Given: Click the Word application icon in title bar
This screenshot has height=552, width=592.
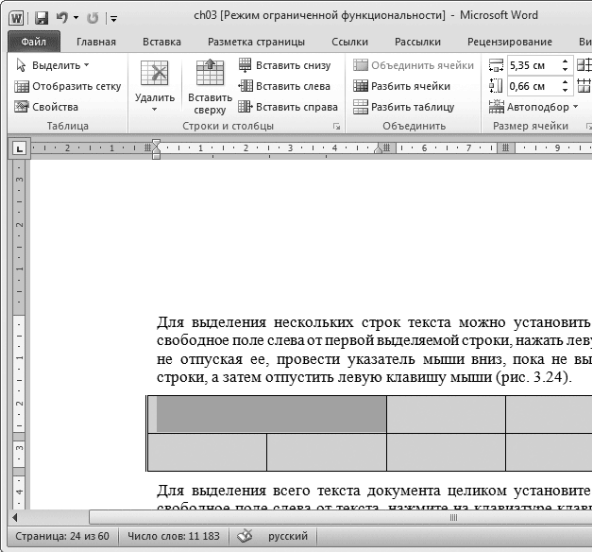Looking at the screenshot, I should coord(17,18).
